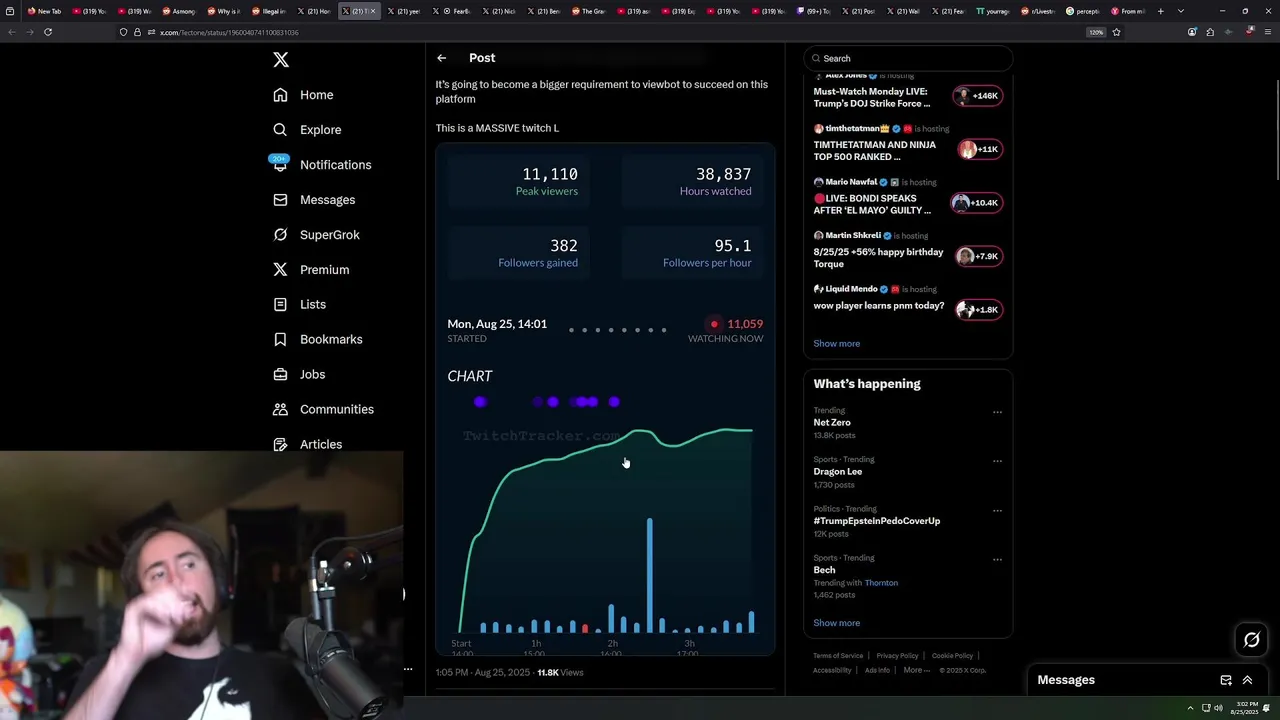The width and height of the screenshot is (1280, 720).
Task: More options for #TrumpEpsteinPedoCoverUp trend
Action: coord(997,510)
